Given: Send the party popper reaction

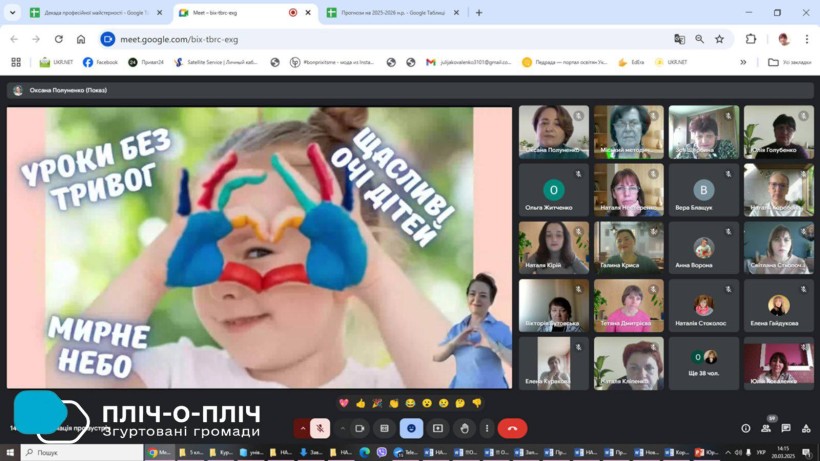Looking at the screenshot, I should [x=377, y=403].
